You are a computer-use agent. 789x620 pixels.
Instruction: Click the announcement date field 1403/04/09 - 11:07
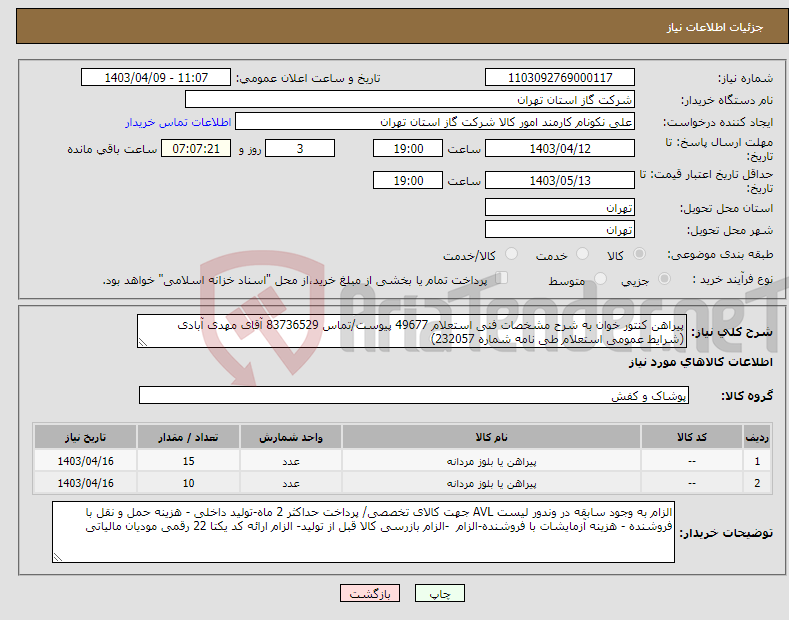tap(156, 78)
